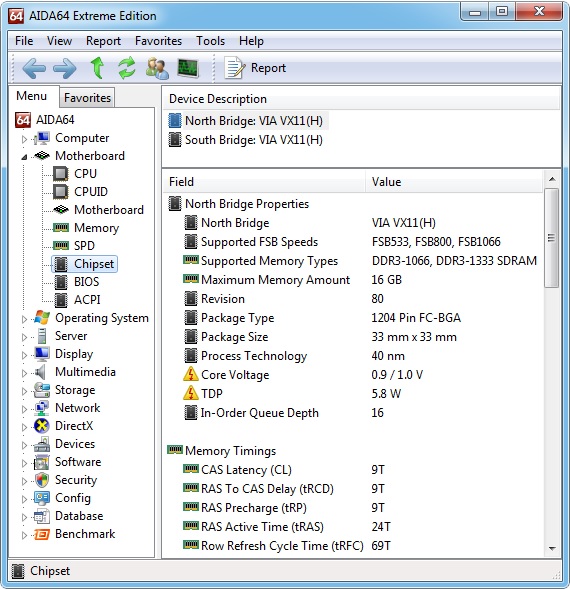
Task: Click the vertical scrollbar thumb
Action: [551, 238]
